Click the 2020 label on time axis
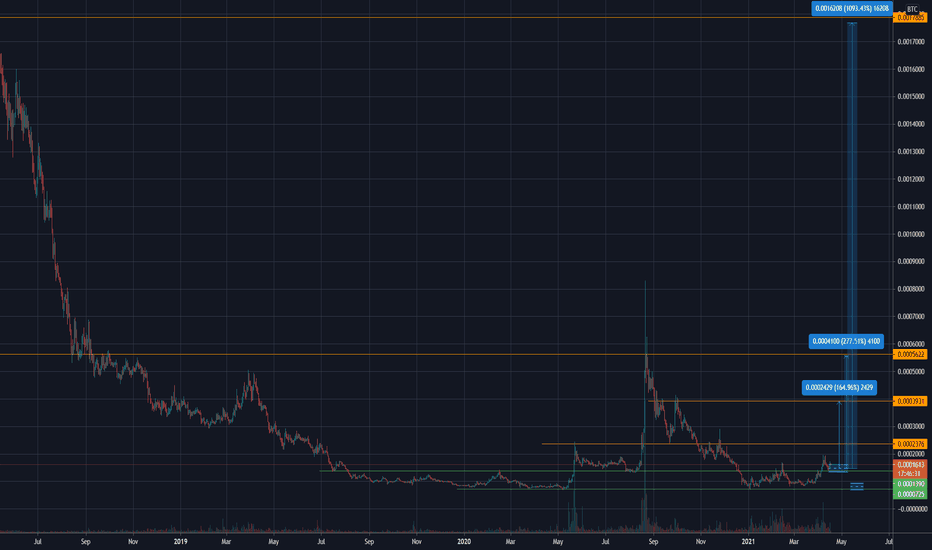 pos(464,542)
